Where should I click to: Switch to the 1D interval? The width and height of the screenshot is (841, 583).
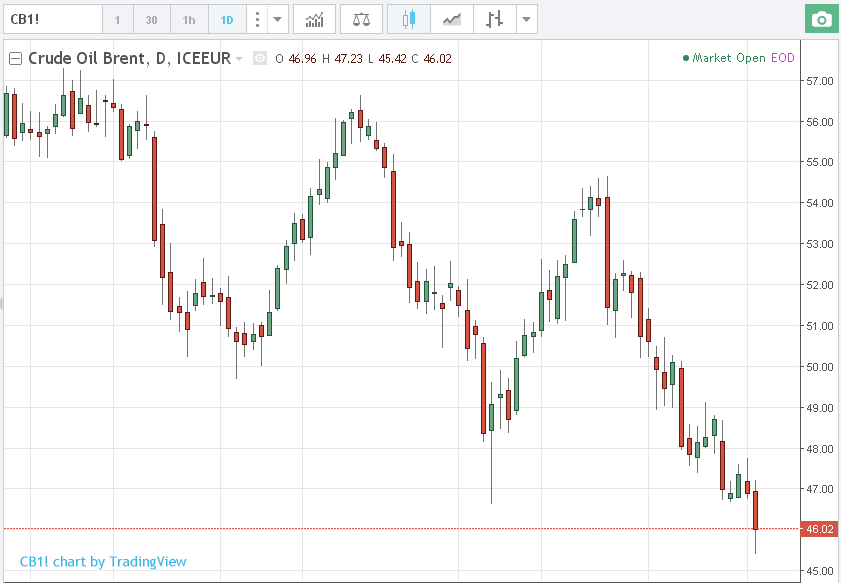[x=227, y=19]
